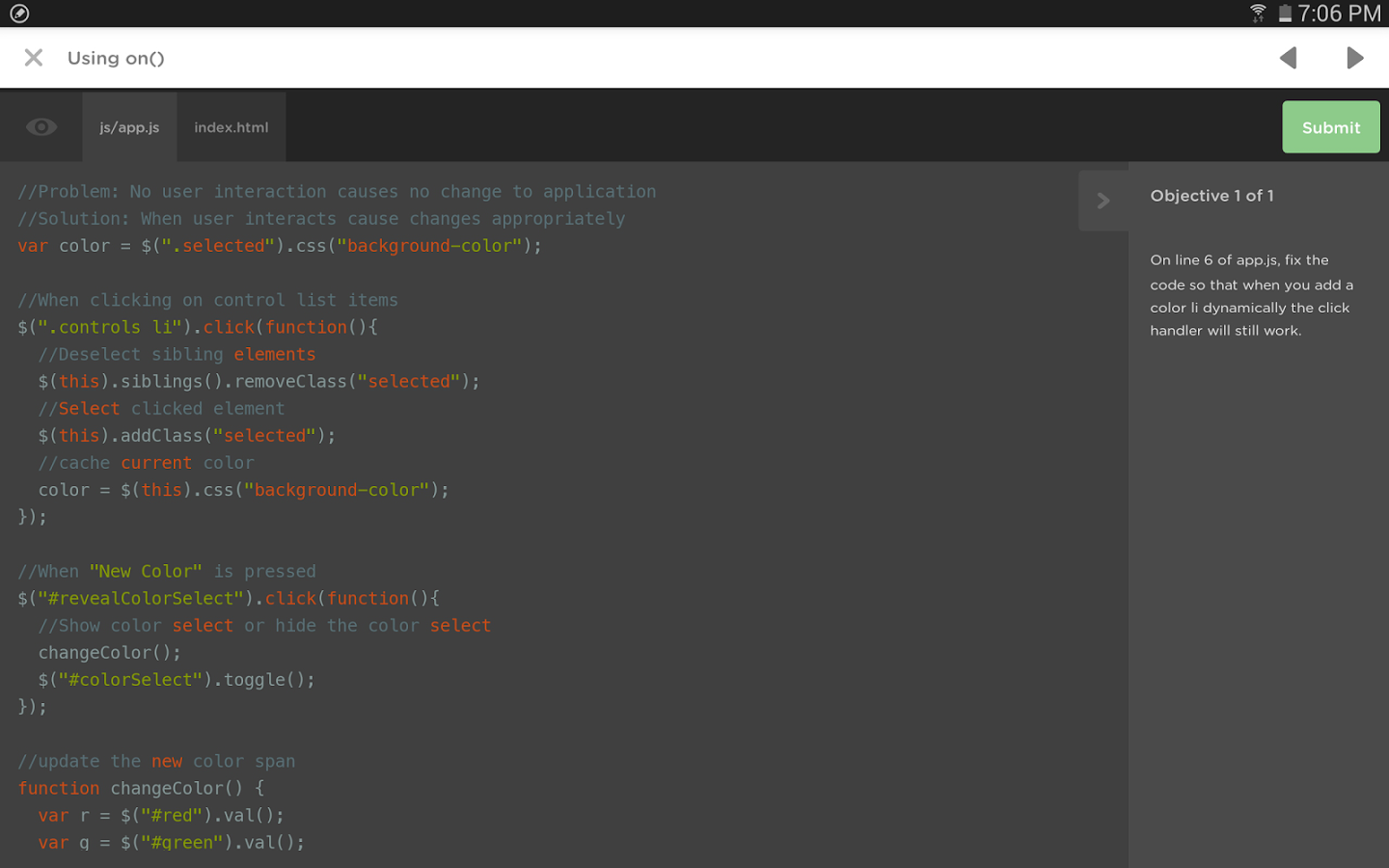Click '//Deselect sibling elements' comment
The height and width of the screenshot is (868, 1389).
click(177, 354)
